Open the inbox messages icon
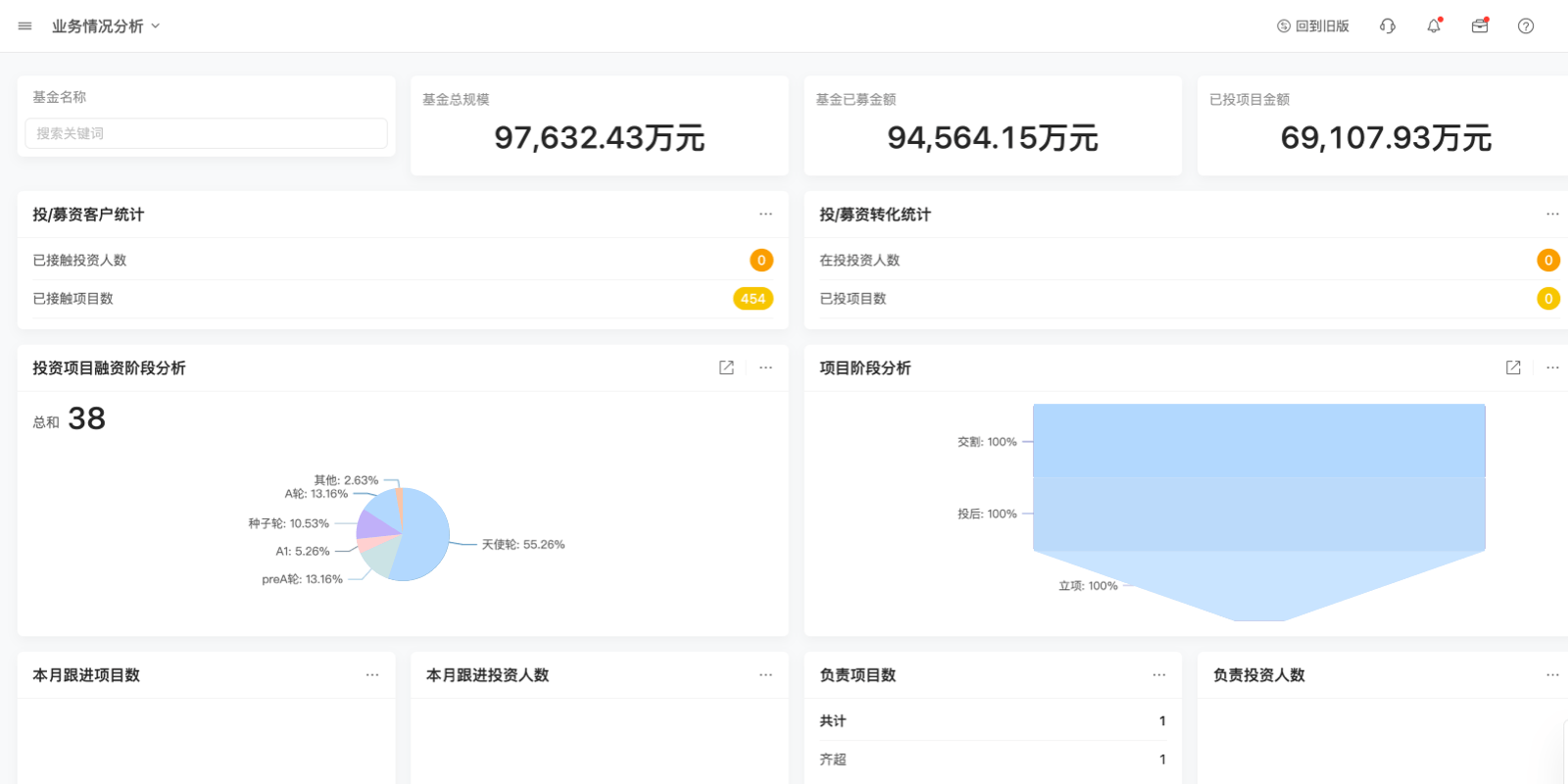The width and height of the screenshot is (1568, 784). [x=1480, y=26]
